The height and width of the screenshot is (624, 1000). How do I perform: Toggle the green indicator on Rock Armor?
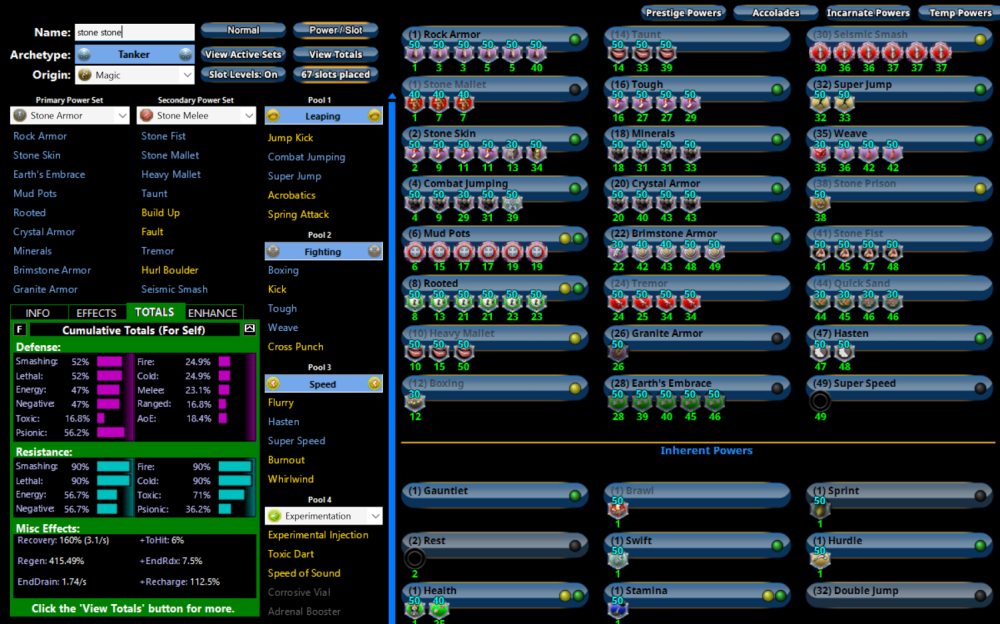575,40
